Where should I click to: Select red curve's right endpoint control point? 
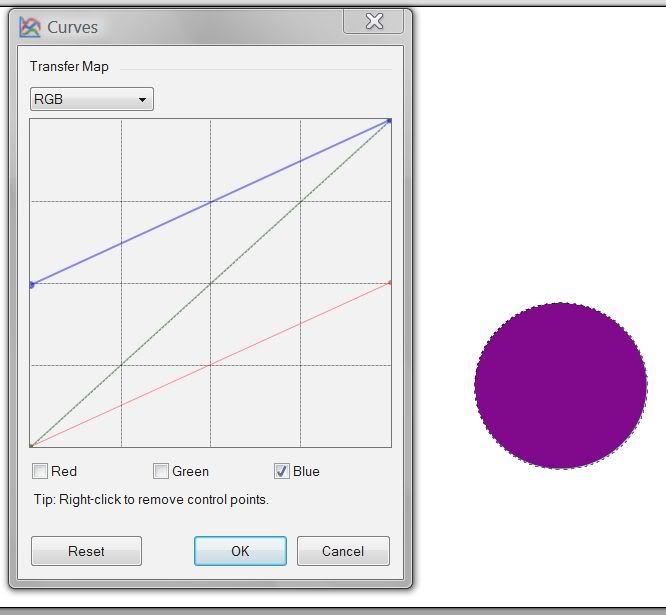[390, 283]
